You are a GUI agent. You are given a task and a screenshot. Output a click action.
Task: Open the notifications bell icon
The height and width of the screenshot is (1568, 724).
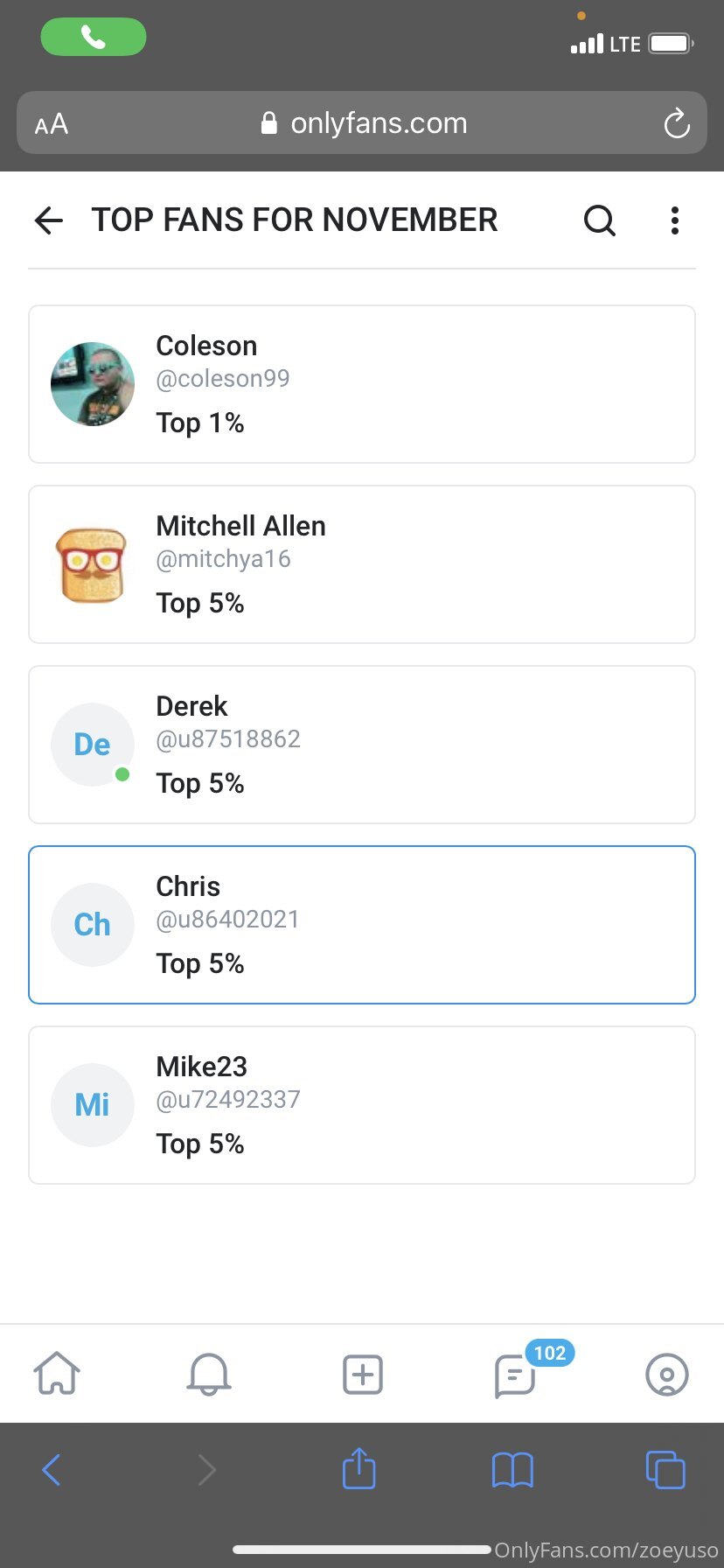209,1374
